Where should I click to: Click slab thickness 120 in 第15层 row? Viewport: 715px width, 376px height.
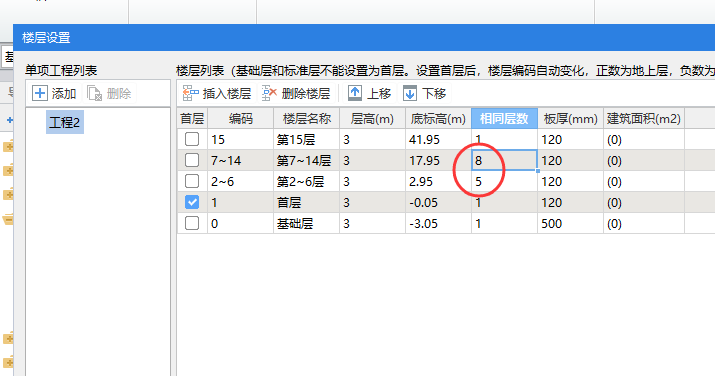click(570, 139)
